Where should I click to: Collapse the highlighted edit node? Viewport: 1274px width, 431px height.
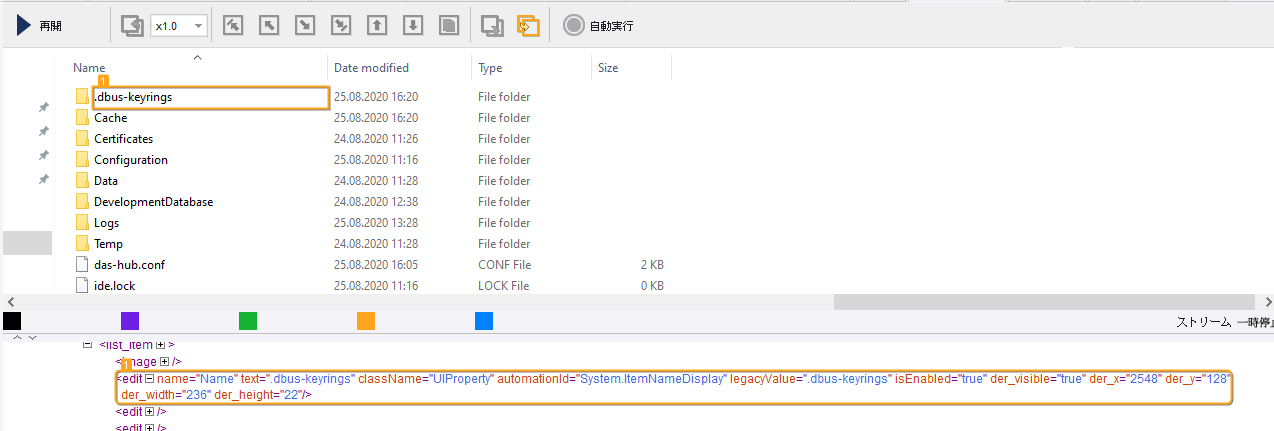point(150,379)
